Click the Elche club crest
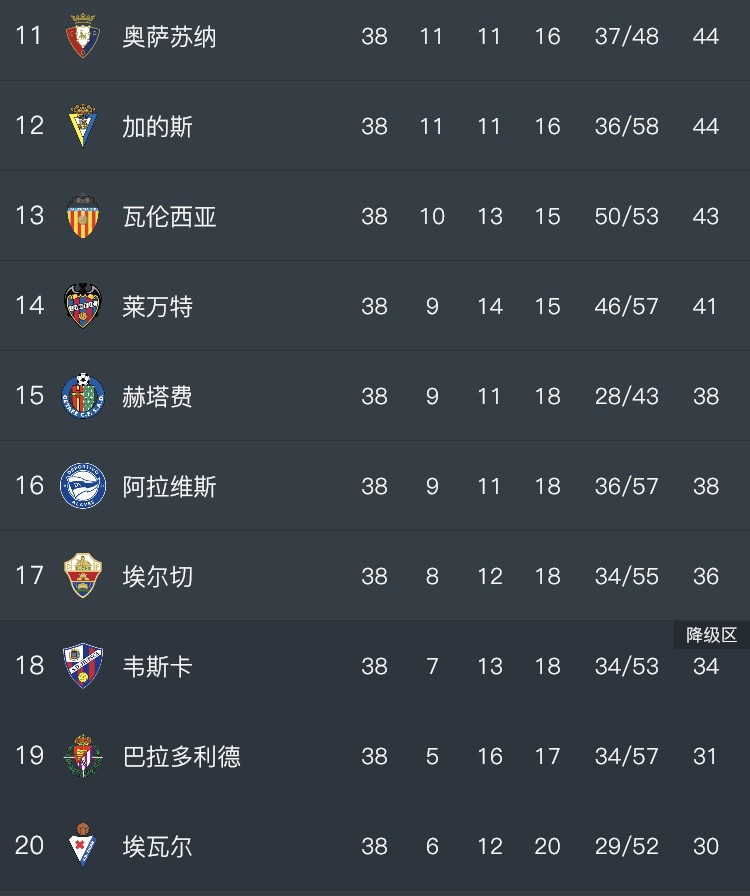 click(x=83, y=576)
